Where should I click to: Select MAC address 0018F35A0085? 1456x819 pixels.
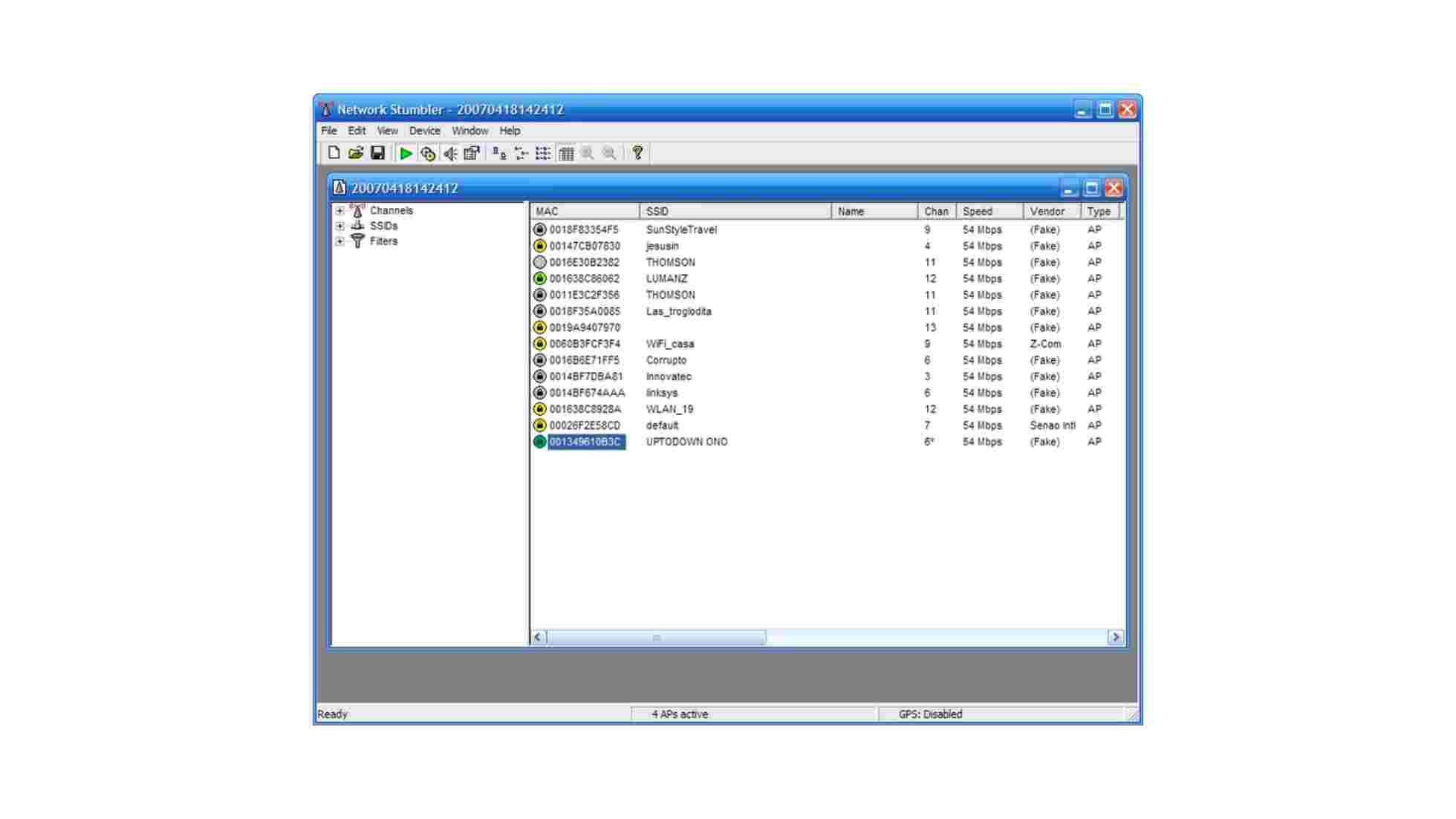[585, 311]
